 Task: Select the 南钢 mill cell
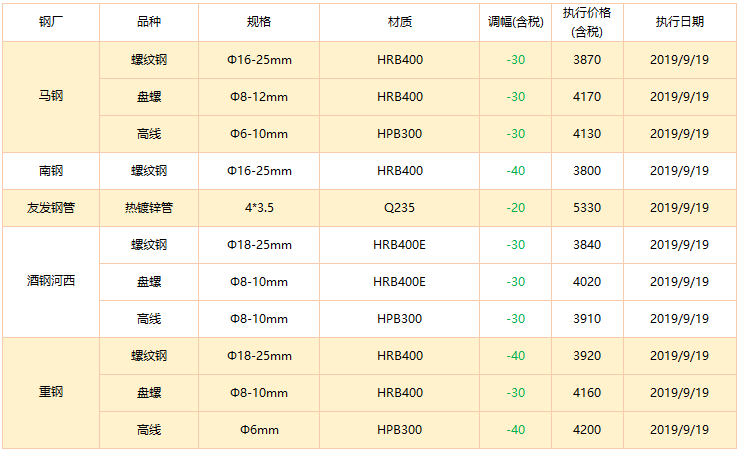51,171
